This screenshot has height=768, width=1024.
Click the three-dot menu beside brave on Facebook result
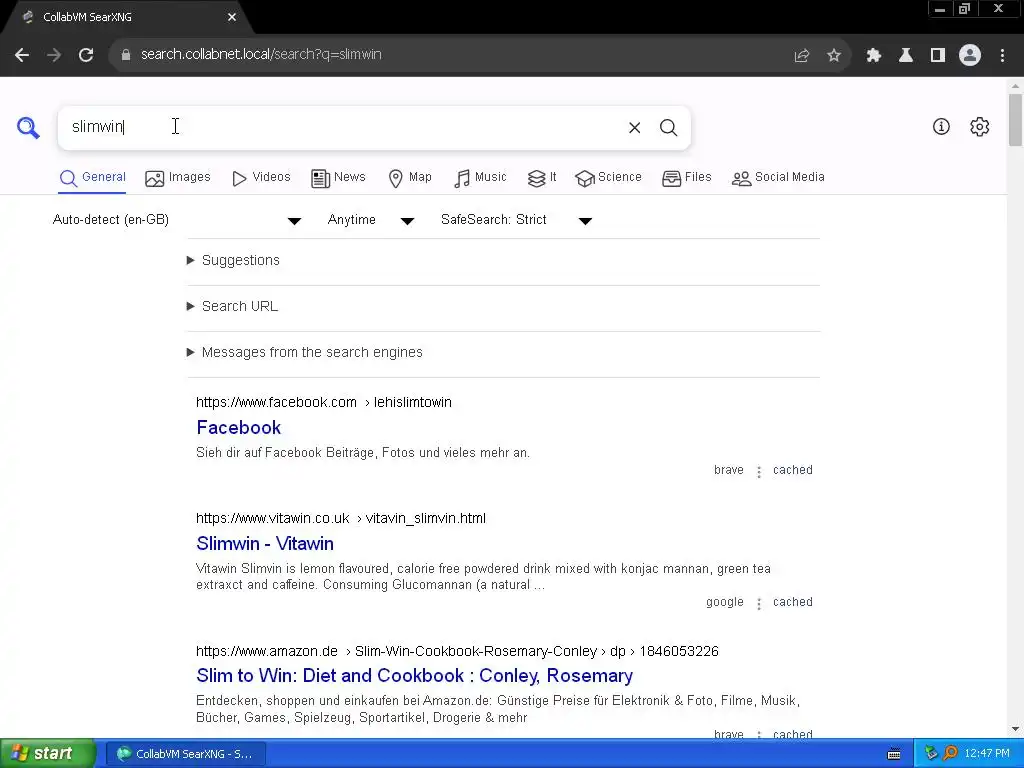click(x=758, y=472)
